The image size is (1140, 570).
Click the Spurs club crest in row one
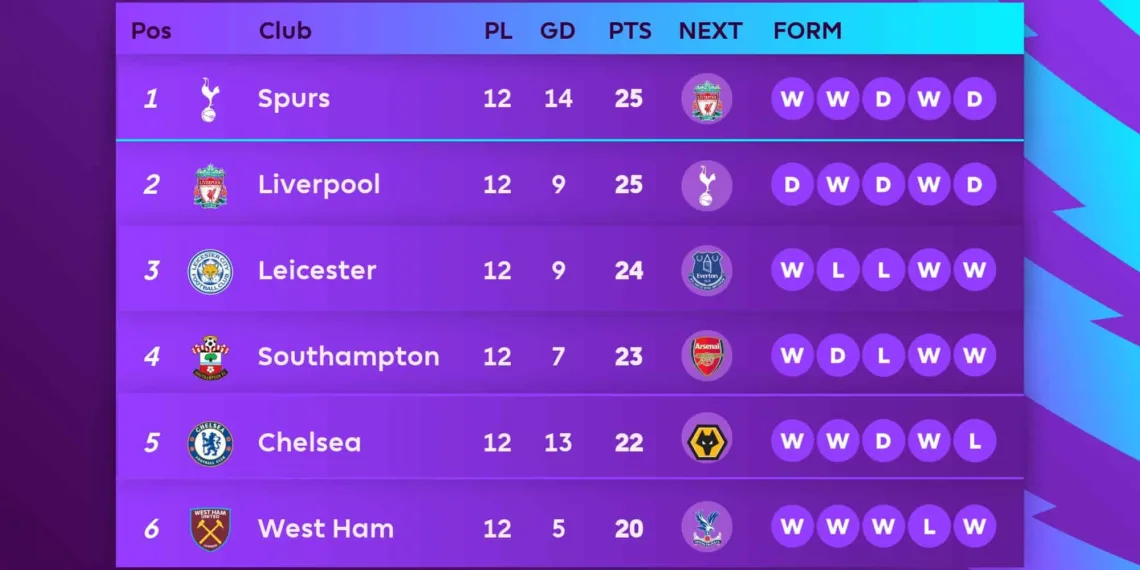(x=209, y=99)
